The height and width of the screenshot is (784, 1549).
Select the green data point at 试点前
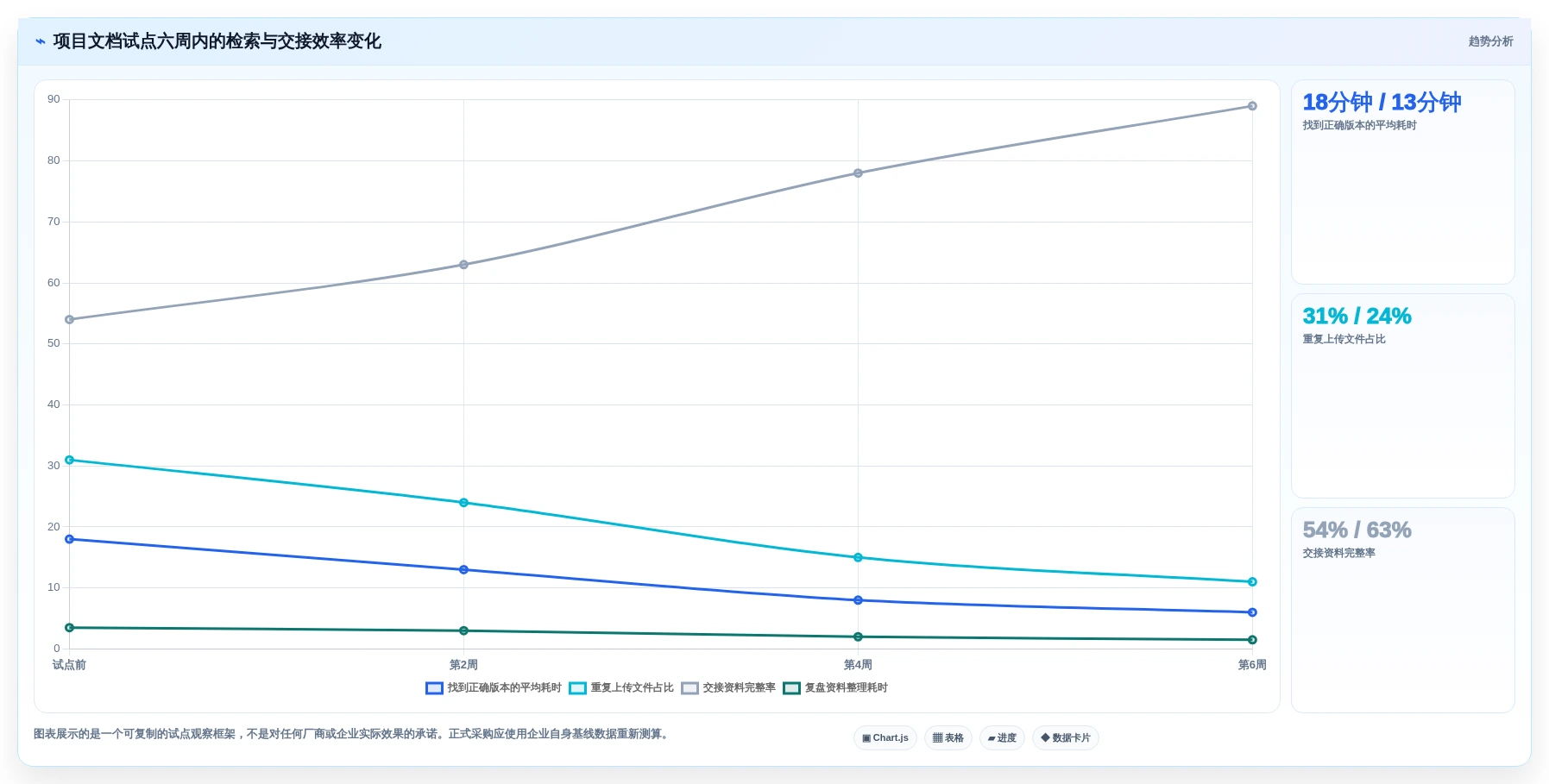coord(69,628)
